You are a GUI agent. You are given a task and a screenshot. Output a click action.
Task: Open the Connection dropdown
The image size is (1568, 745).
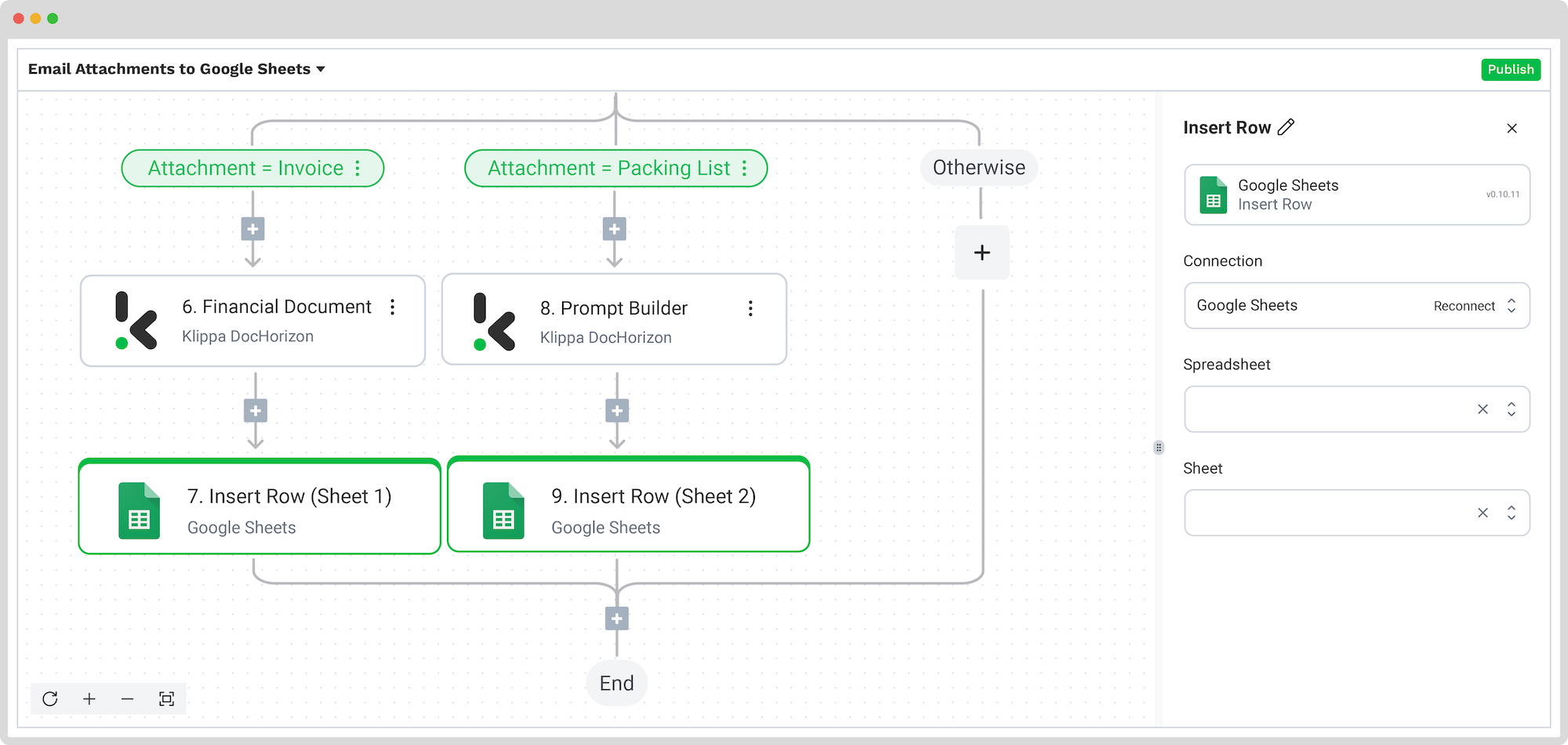coord(1512,306)
